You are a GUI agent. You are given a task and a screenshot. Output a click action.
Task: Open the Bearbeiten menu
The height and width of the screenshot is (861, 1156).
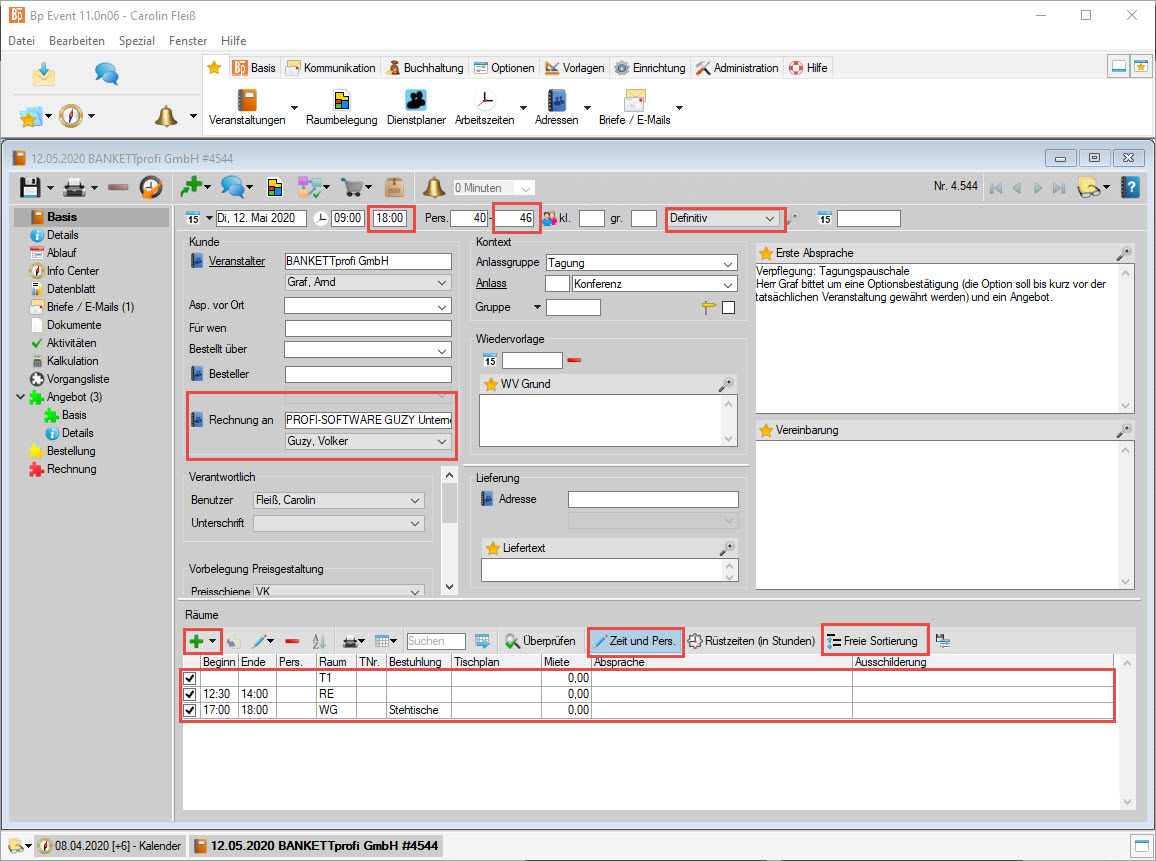tap(76, 41)
